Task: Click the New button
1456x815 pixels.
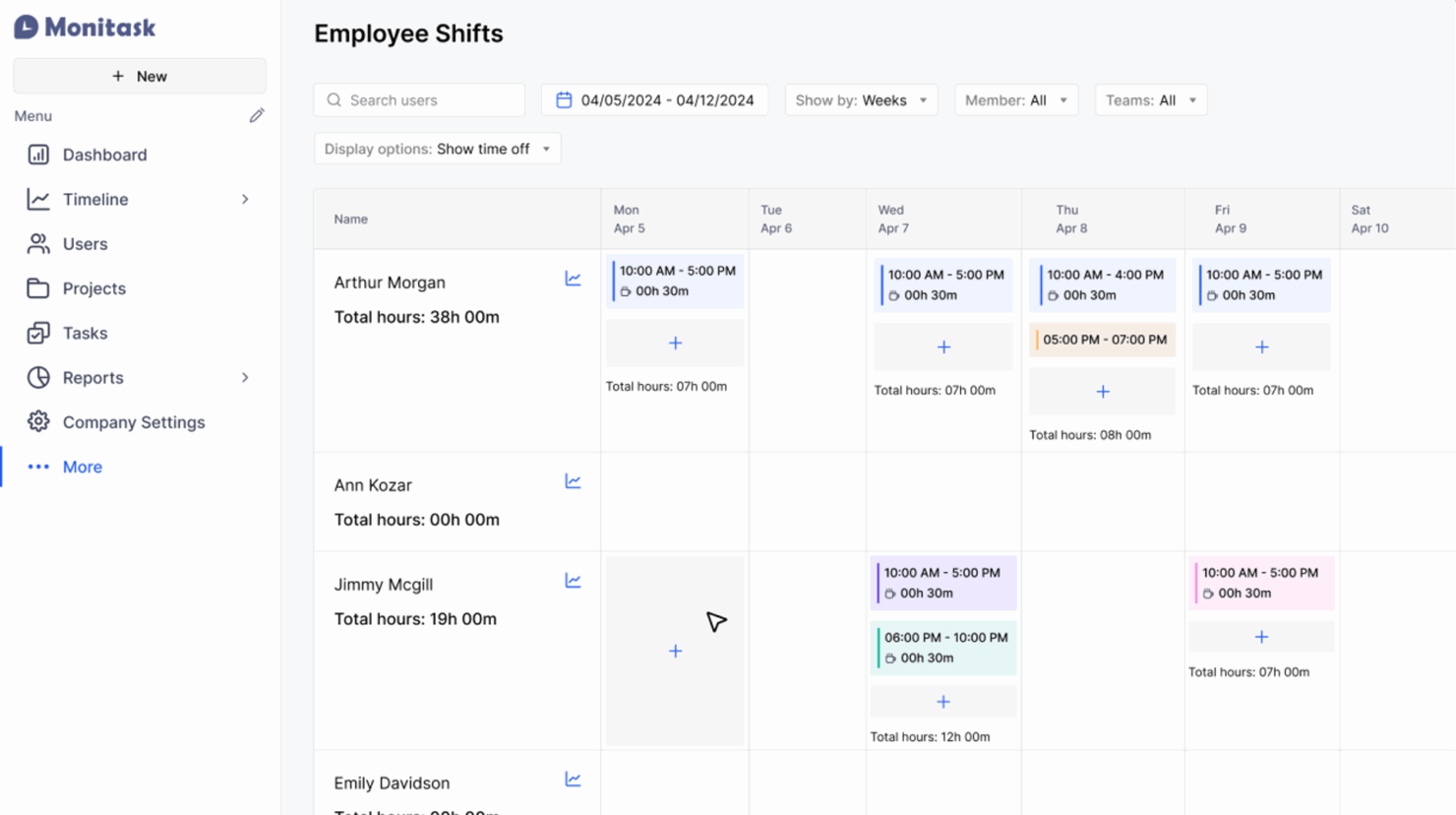Action: pos(140,76)
